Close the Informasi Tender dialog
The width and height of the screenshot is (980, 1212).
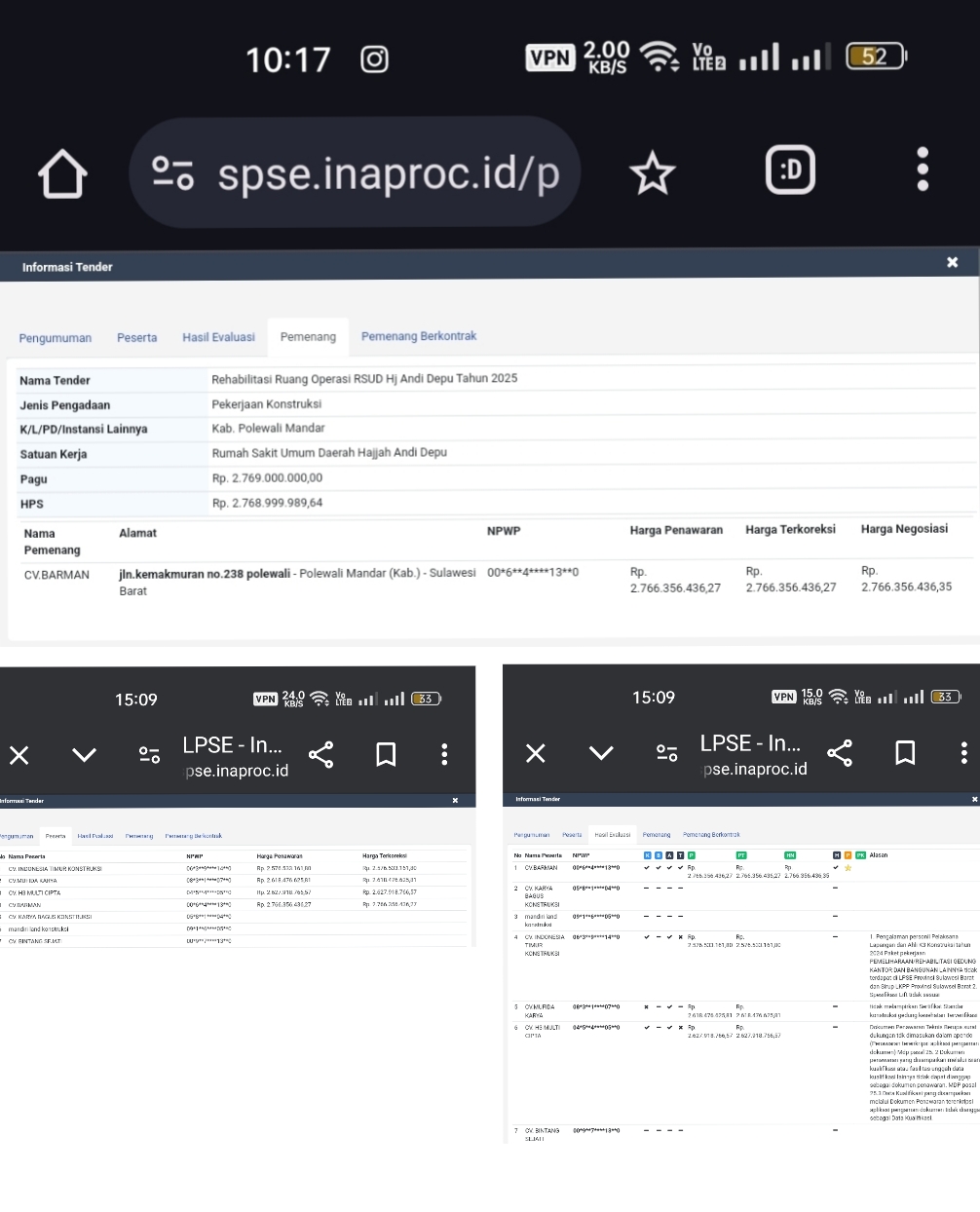click(952, 262)
